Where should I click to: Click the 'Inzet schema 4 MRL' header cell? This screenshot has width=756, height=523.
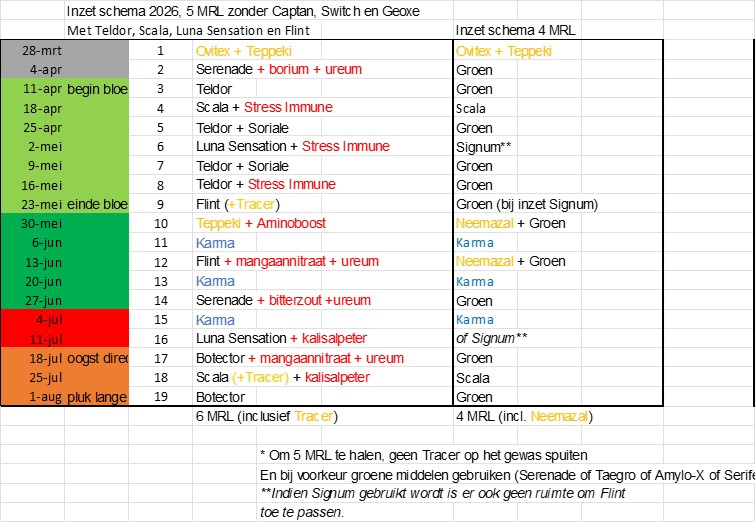tap(515, 30)
